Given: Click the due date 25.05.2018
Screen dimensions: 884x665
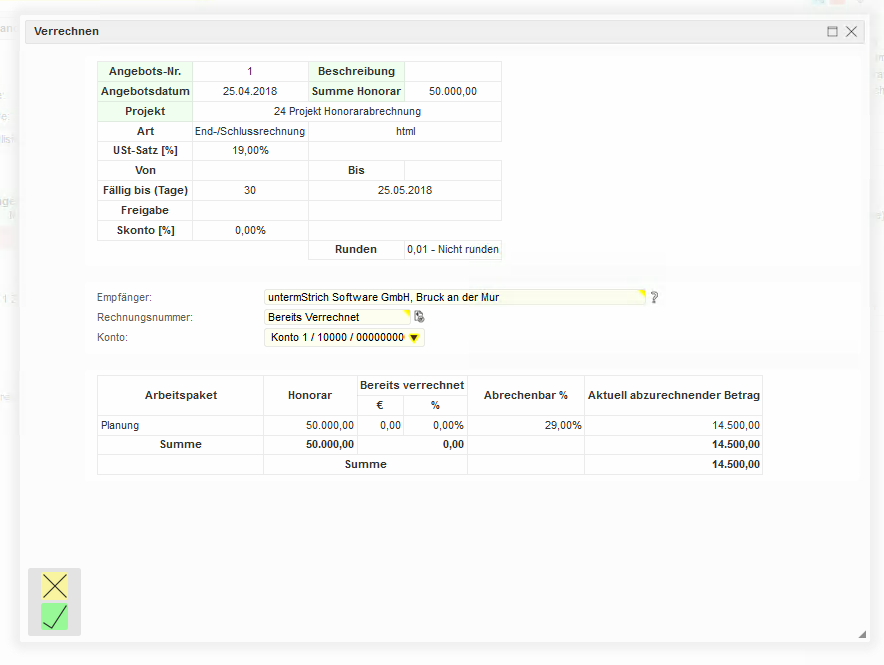Looking at the screenshot, I should click(405, 190).
